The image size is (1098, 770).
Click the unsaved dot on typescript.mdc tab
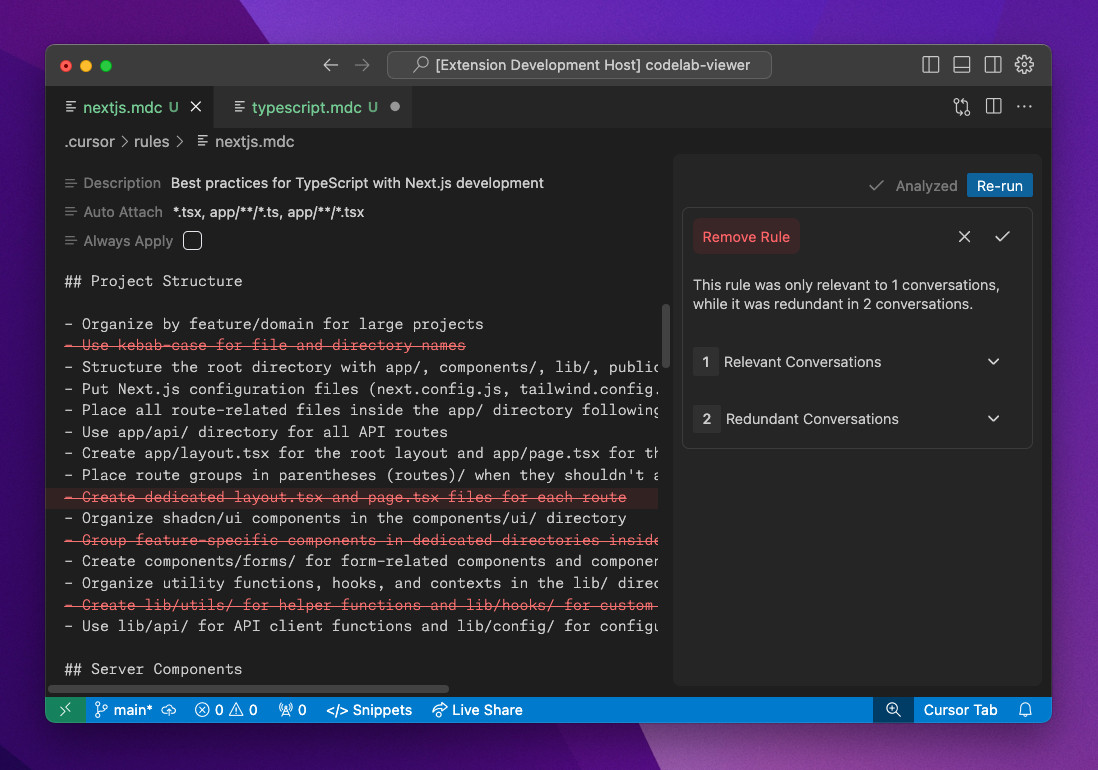395,106
